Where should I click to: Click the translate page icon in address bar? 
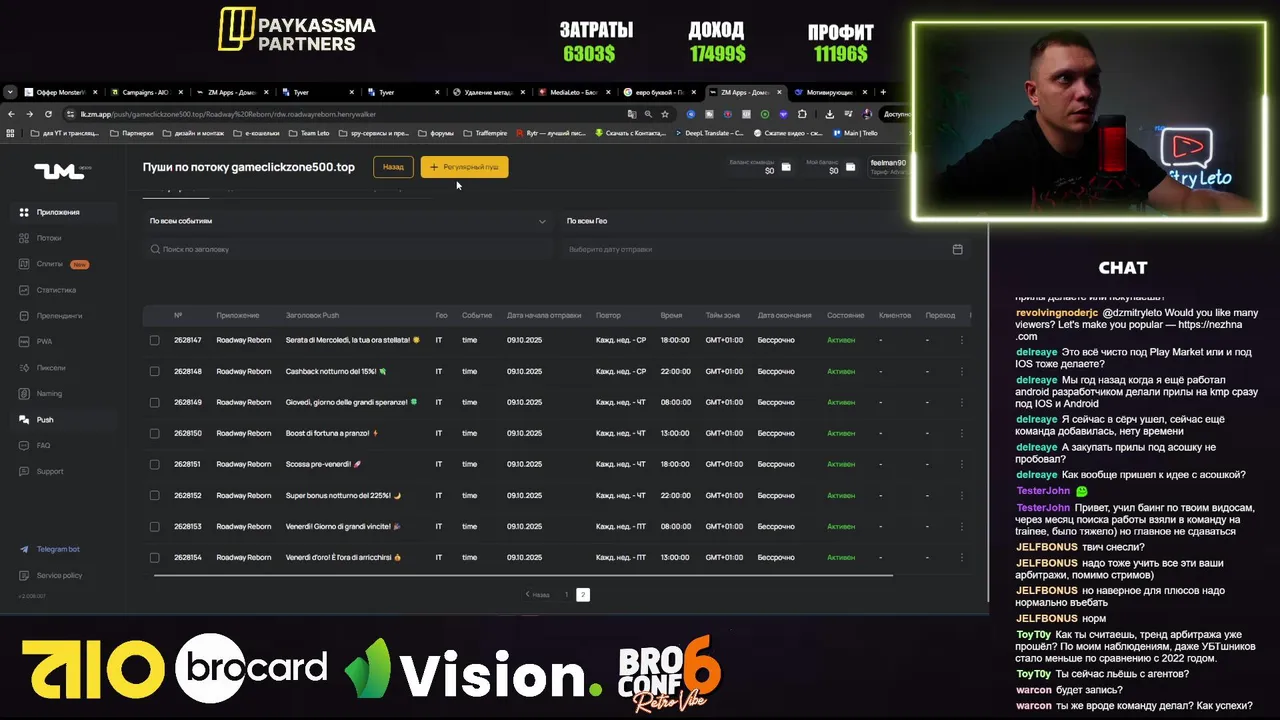631,114
